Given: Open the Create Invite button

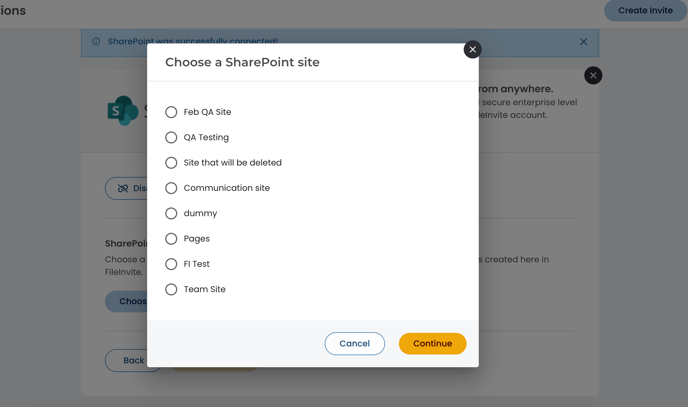Looking at the screenshot, I should 645,10.
